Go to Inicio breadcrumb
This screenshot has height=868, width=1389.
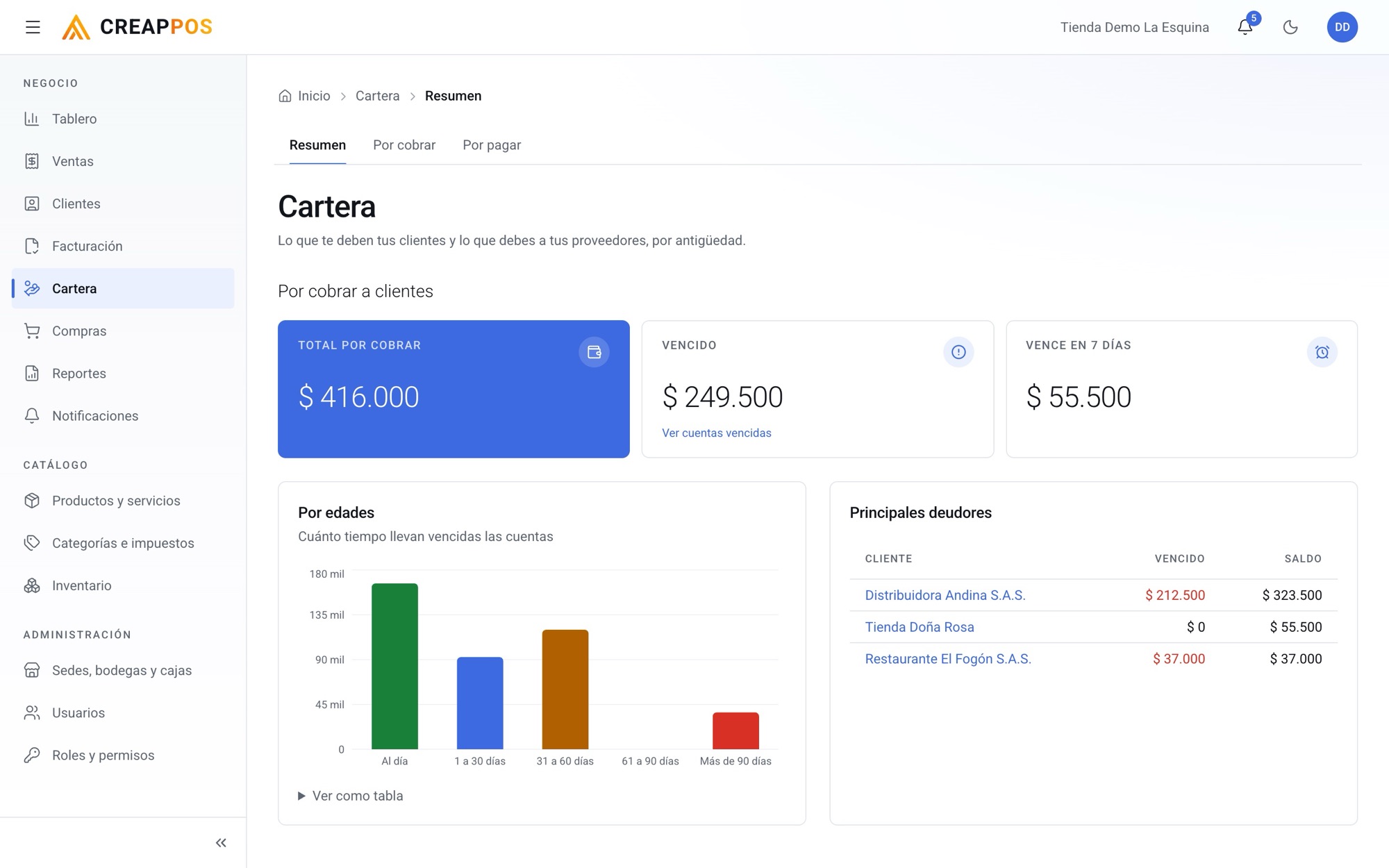click(x=304, y=96)
